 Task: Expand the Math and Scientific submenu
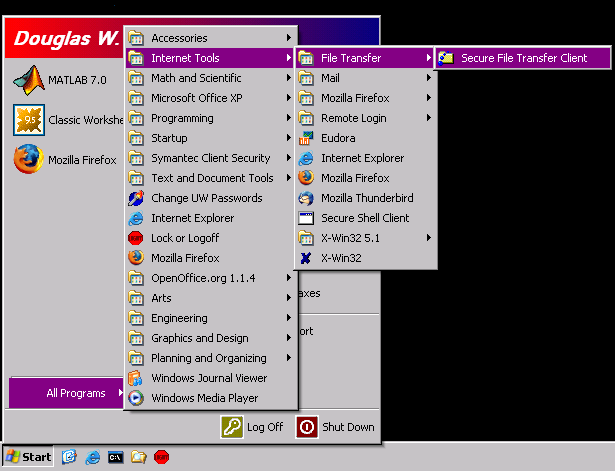pyautogui.click(x=195, y=78)
